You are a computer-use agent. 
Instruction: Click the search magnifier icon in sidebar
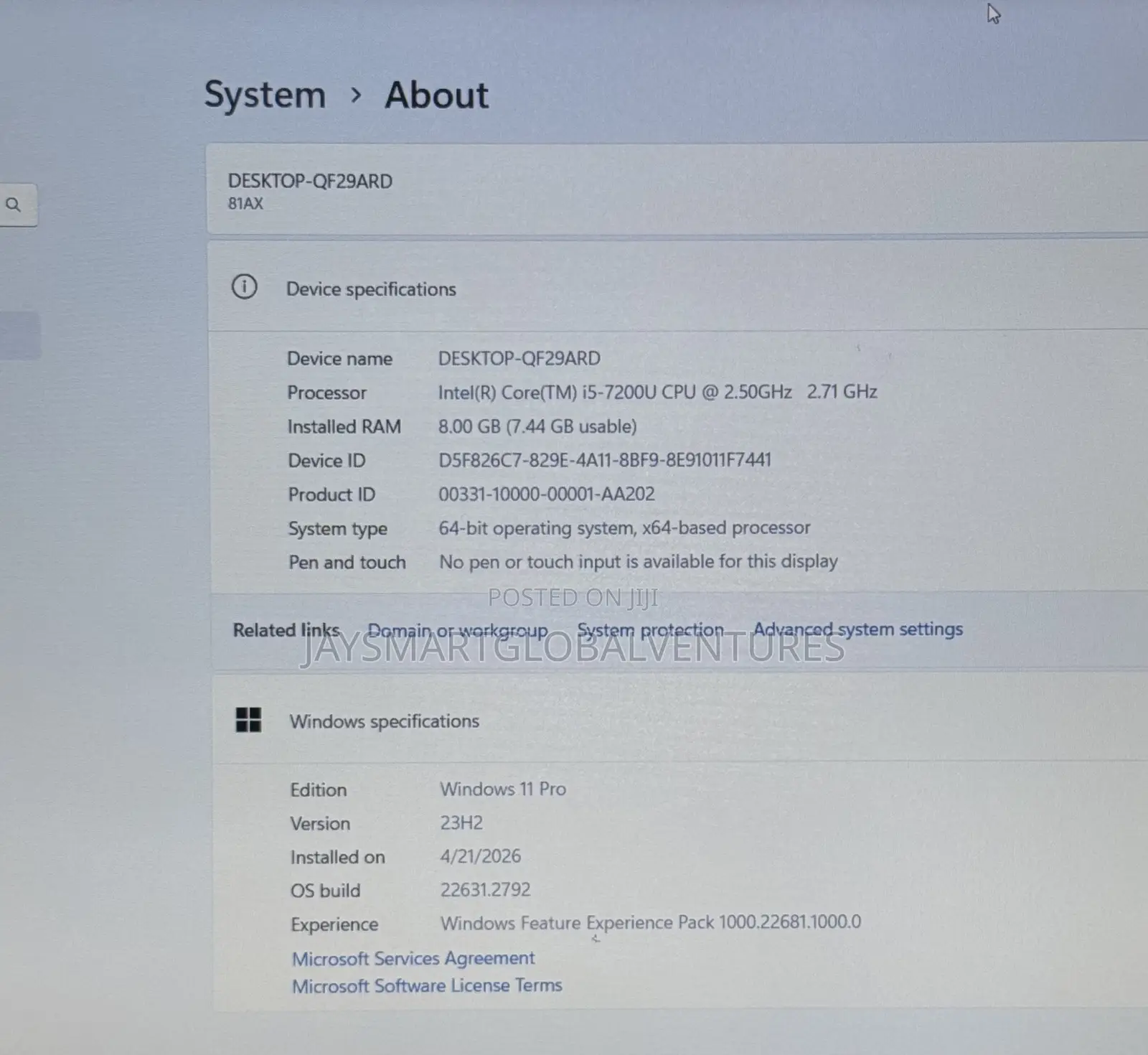[13, 205]
